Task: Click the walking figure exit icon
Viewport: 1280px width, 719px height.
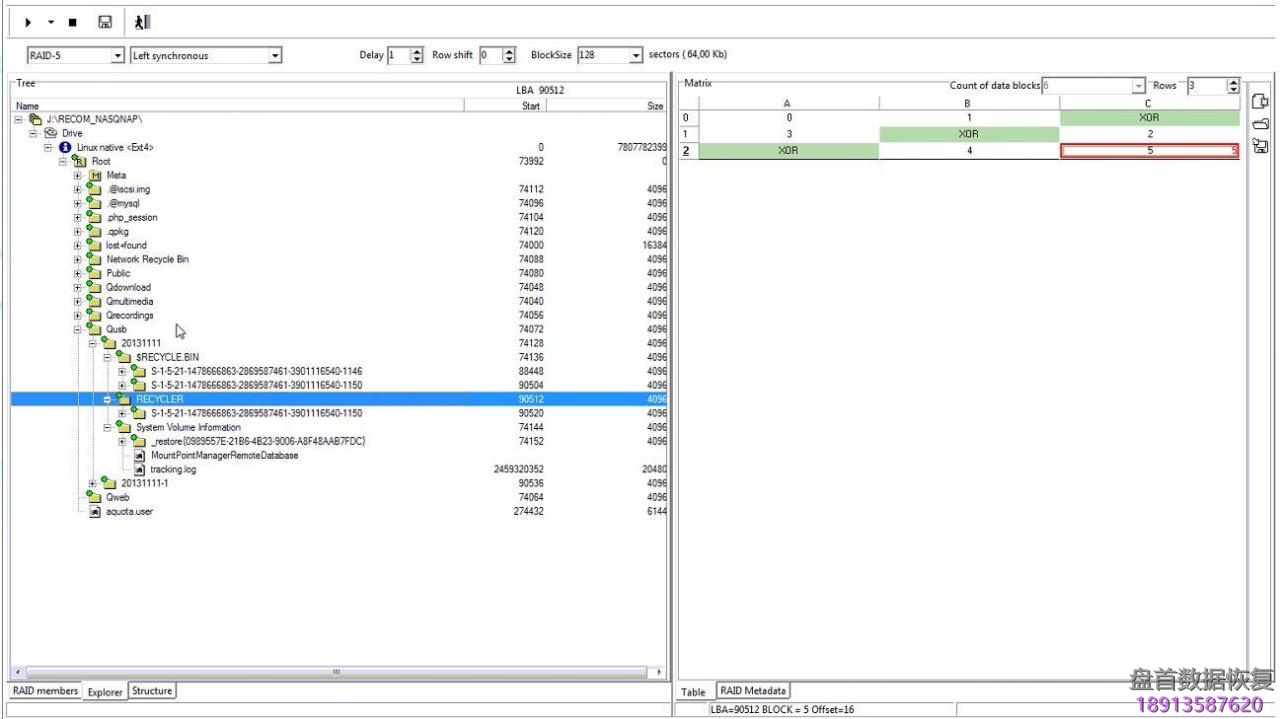Action: coord(142,22)
